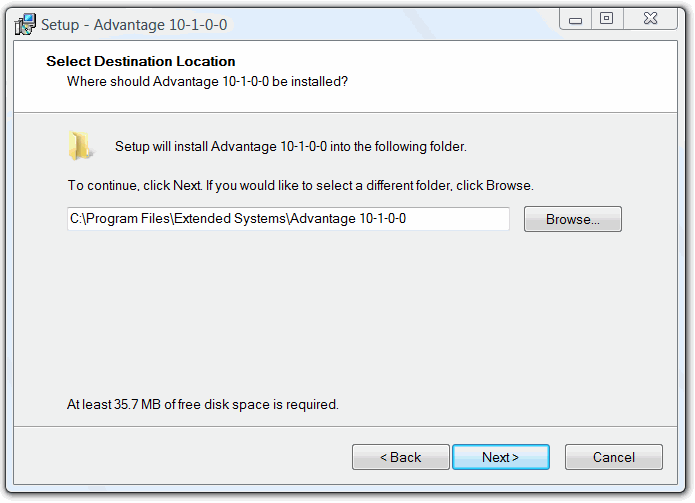695x503 pixels.
Task: Click the empty title bar area left of Minimize
Action: (400, 22)
